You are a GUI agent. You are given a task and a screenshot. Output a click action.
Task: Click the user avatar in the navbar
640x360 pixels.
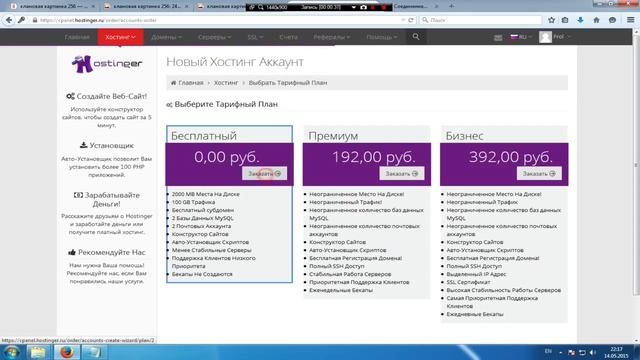545,37
